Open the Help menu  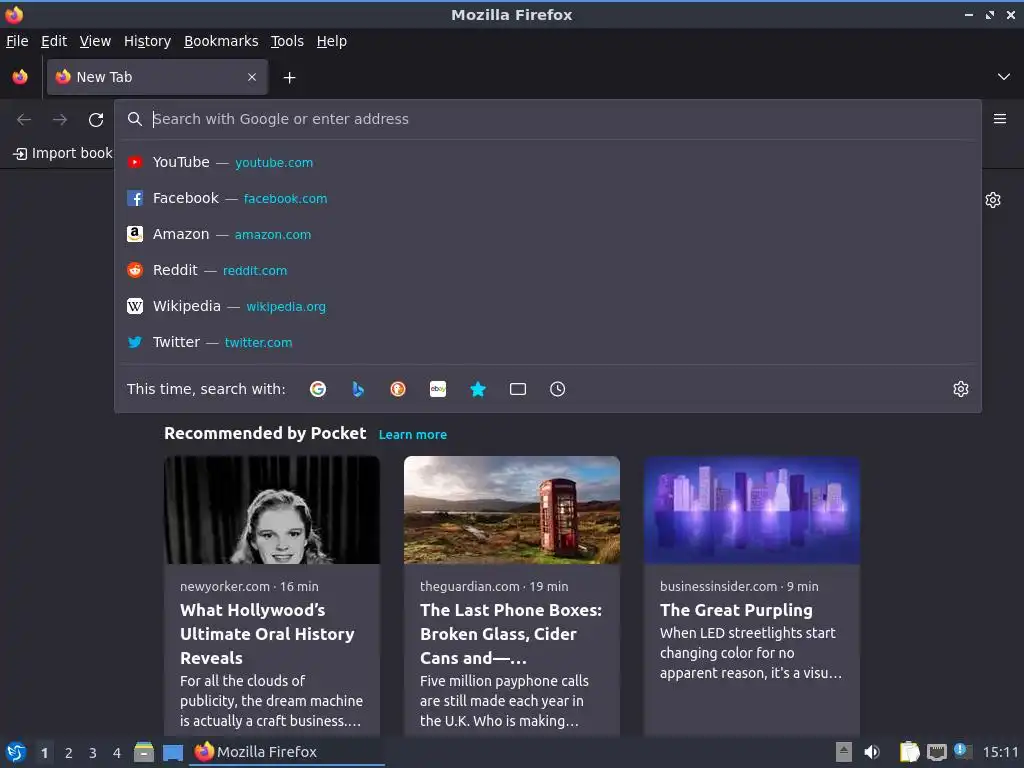[332, 41]
